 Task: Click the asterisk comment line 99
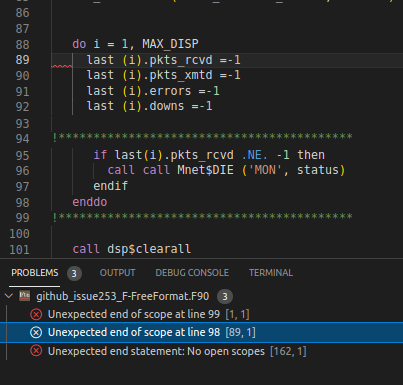pyautogui.click(x=203, y=217)
